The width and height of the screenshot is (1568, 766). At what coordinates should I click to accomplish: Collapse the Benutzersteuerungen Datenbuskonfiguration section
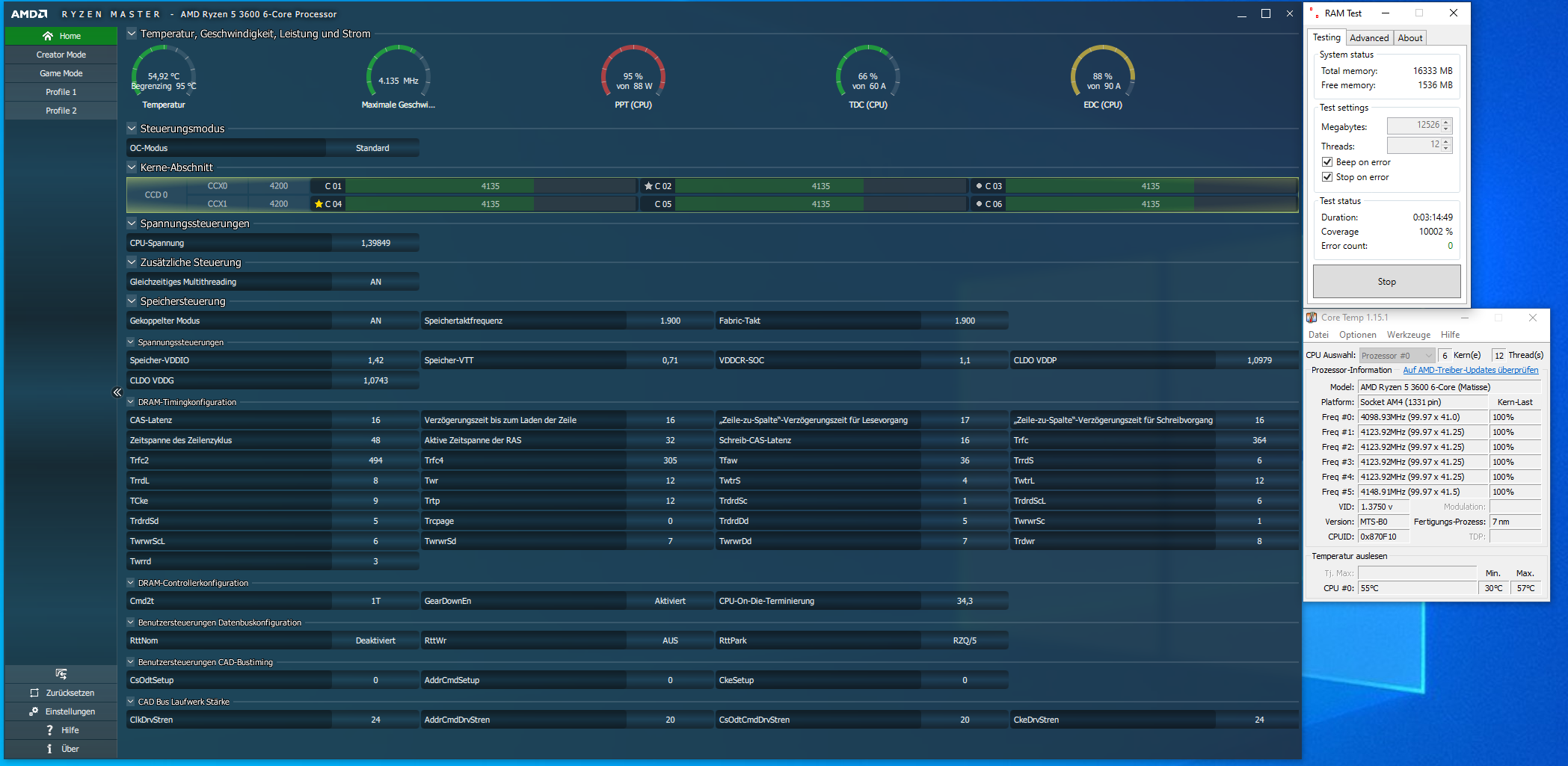pos(131,623)
